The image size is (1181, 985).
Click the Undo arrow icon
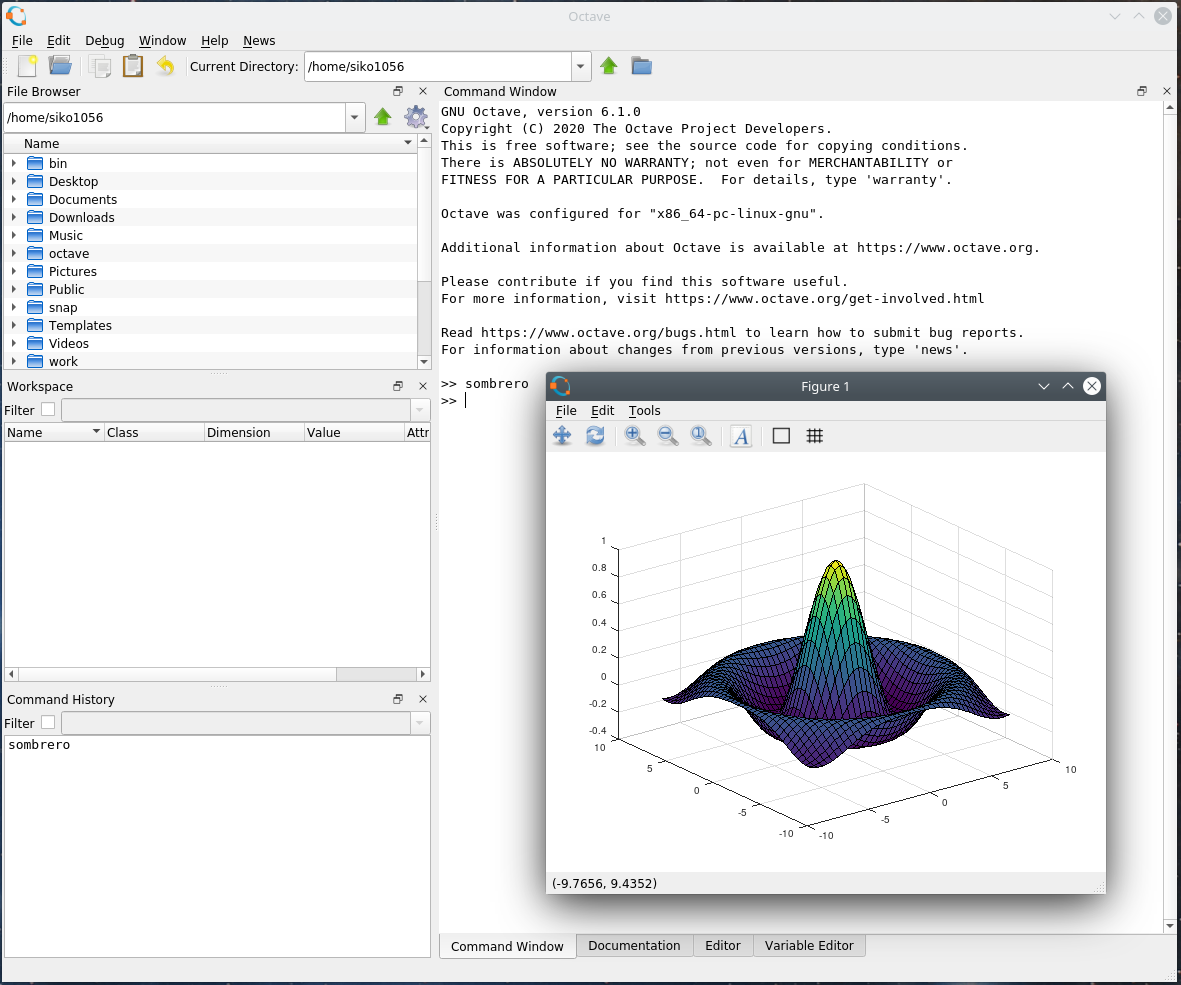click(166, 66)
